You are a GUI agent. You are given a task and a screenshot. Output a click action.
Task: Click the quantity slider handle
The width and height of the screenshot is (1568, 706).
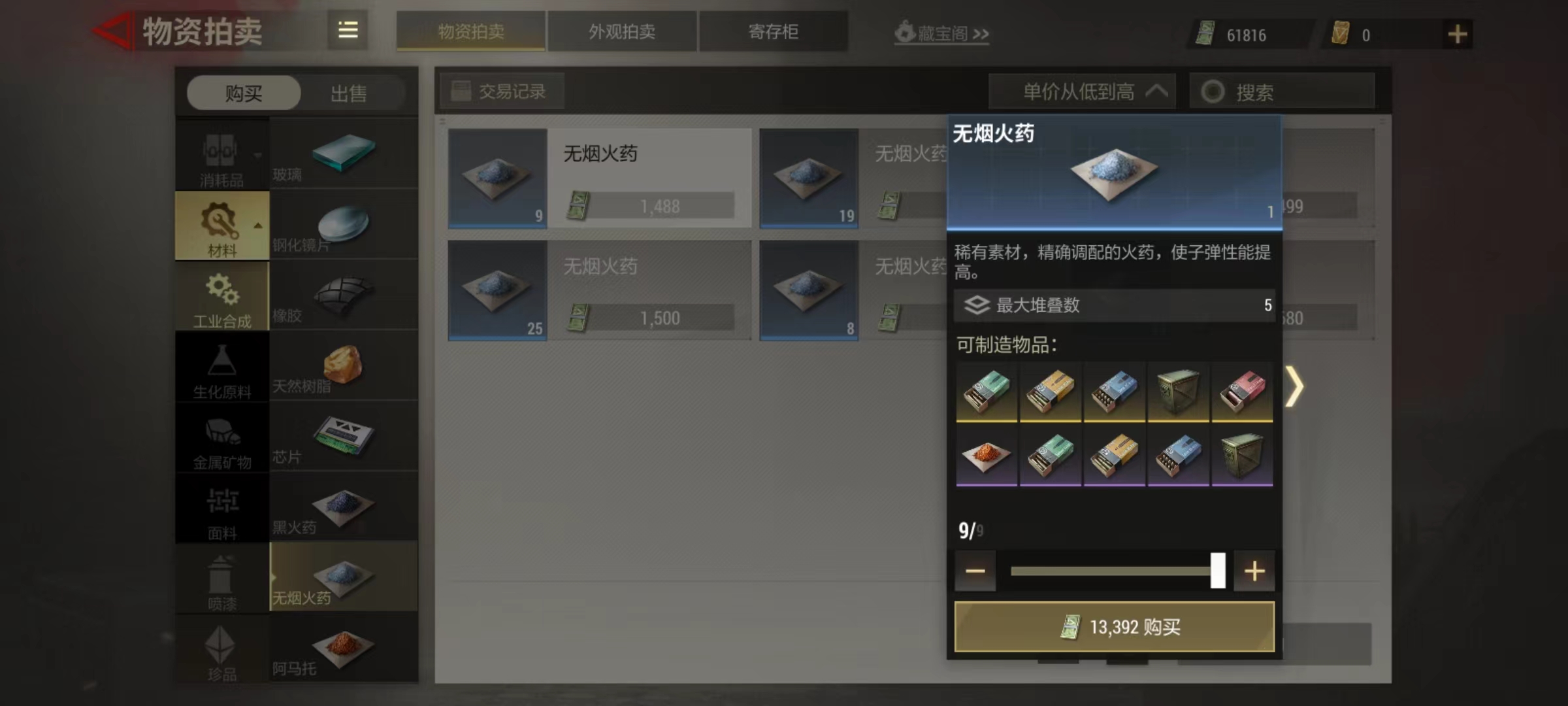1218,571
